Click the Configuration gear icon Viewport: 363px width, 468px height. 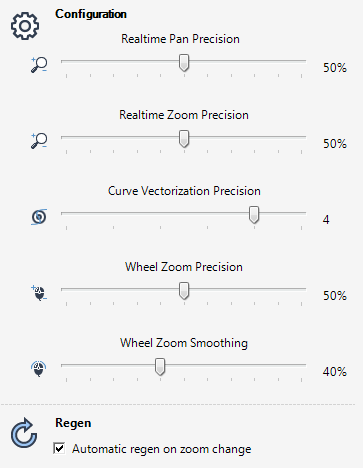(x=25, y=26)
